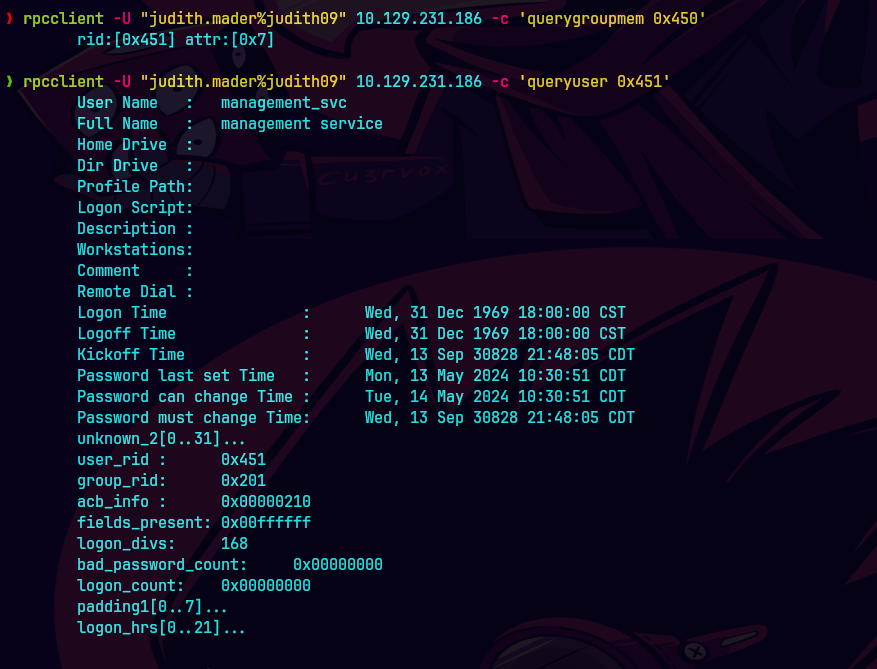Select the group_rid value 0x201

coord(243,481)
